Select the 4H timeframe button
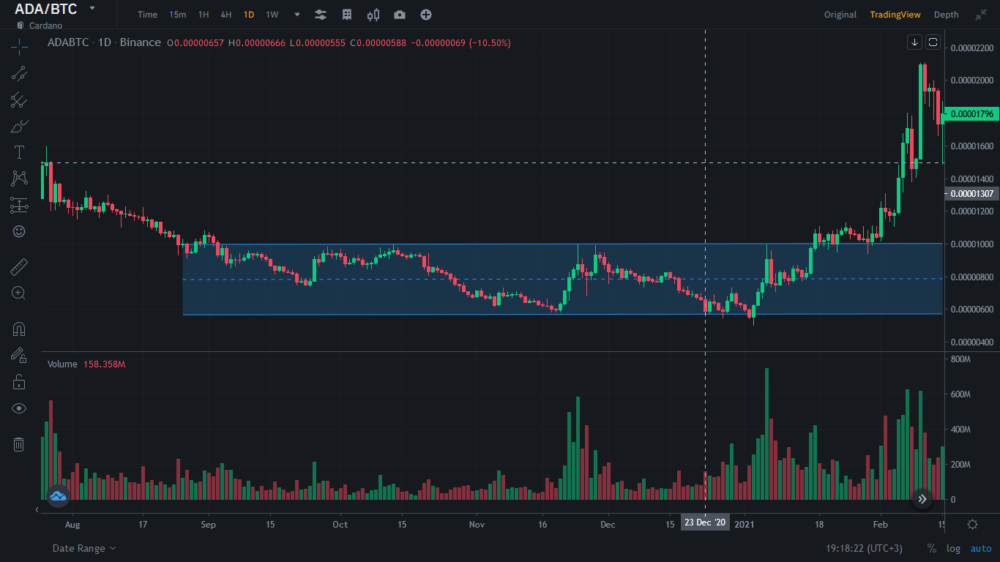The height and width of the screenshot is (562, 1000). click(226, 15)
